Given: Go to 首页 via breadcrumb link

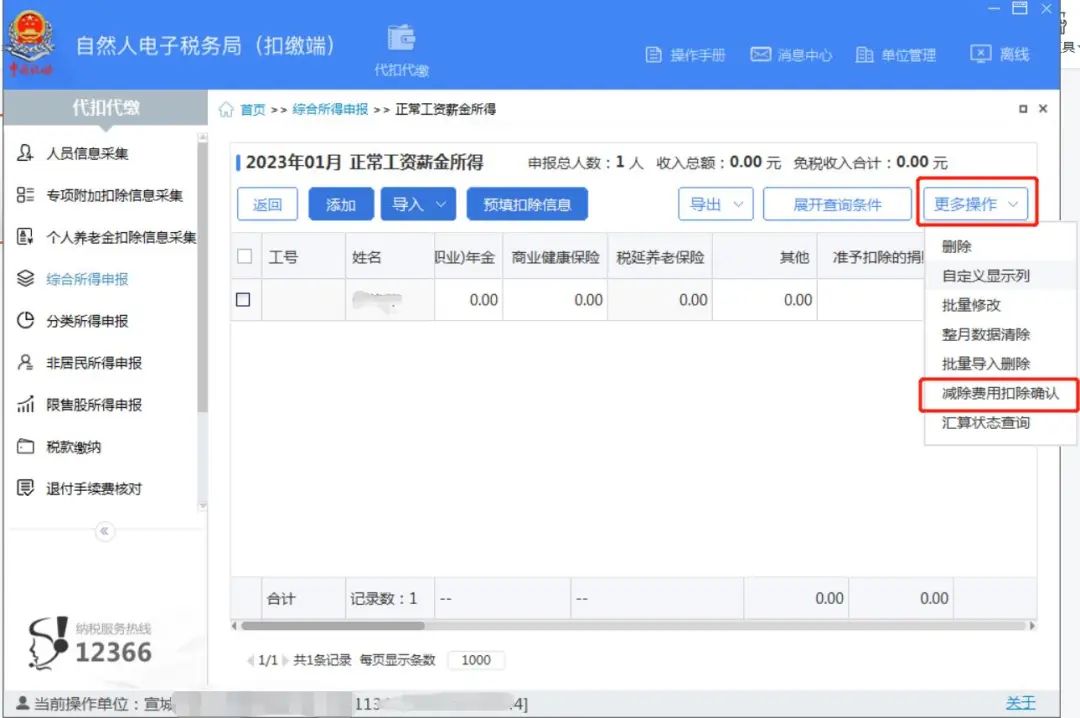Looking at the screenshot, I should 253,110.
